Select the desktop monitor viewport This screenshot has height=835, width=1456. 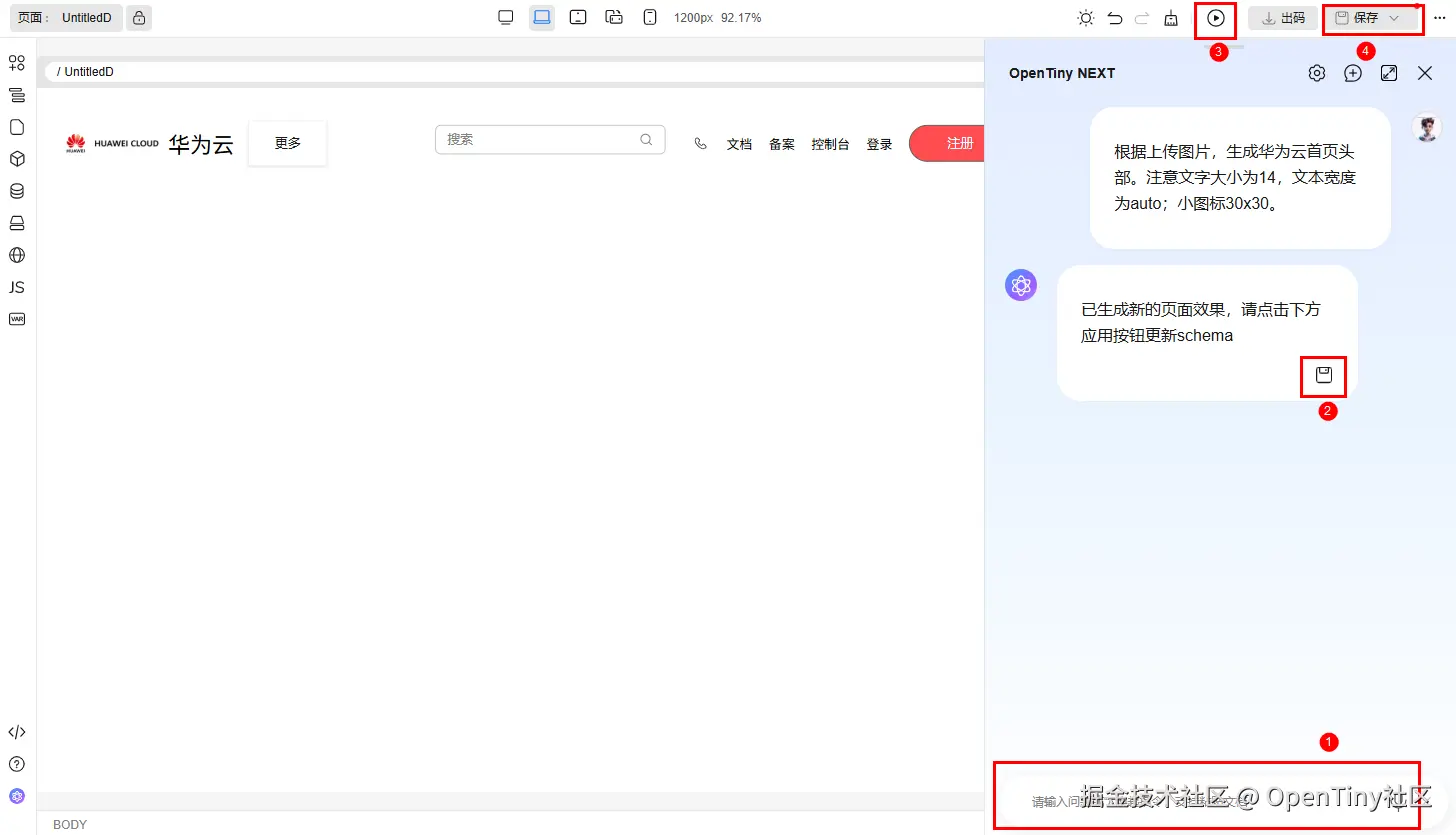tap(506, 17)
